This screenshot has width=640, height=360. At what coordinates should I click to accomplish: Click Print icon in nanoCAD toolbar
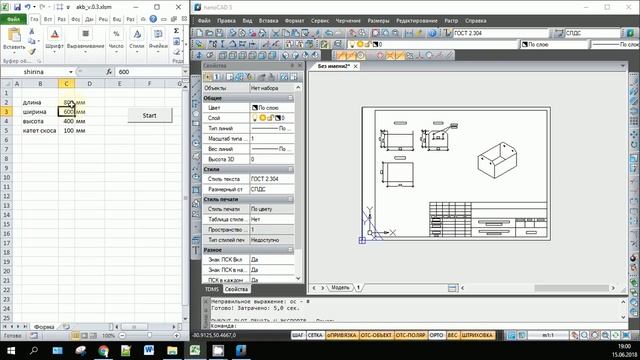232,33
